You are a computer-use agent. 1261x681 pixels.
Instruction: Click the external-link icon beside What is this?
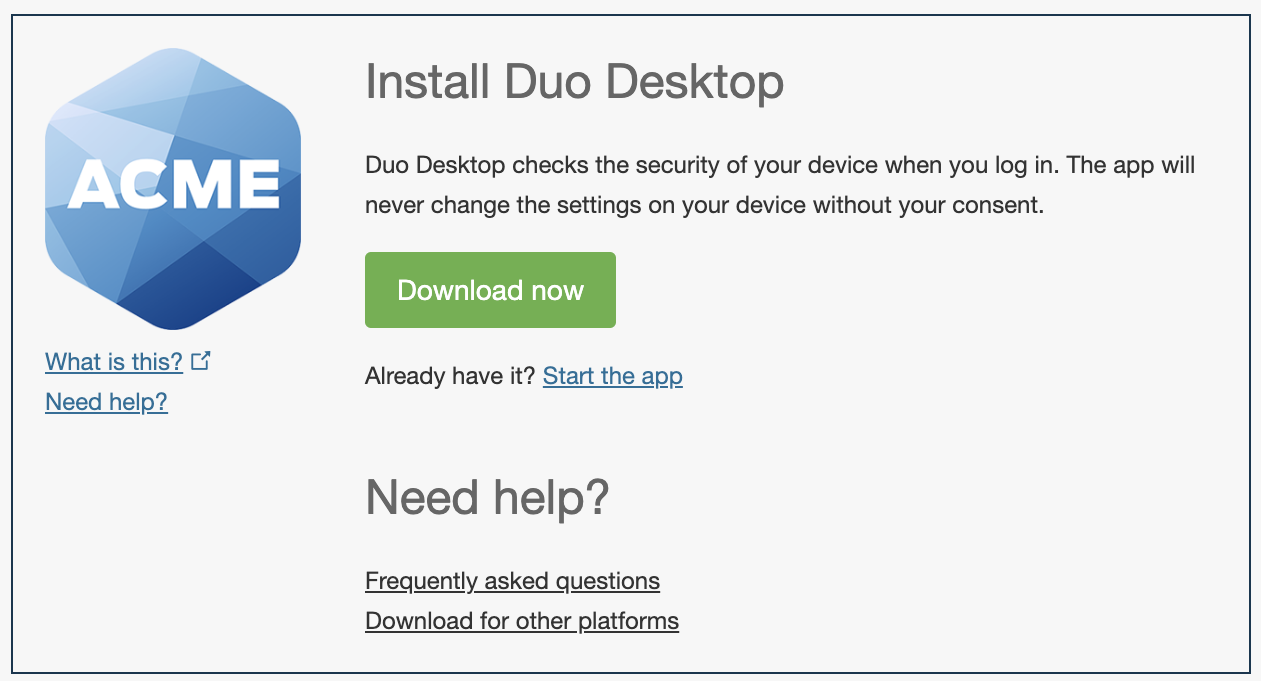click(200, 360)
